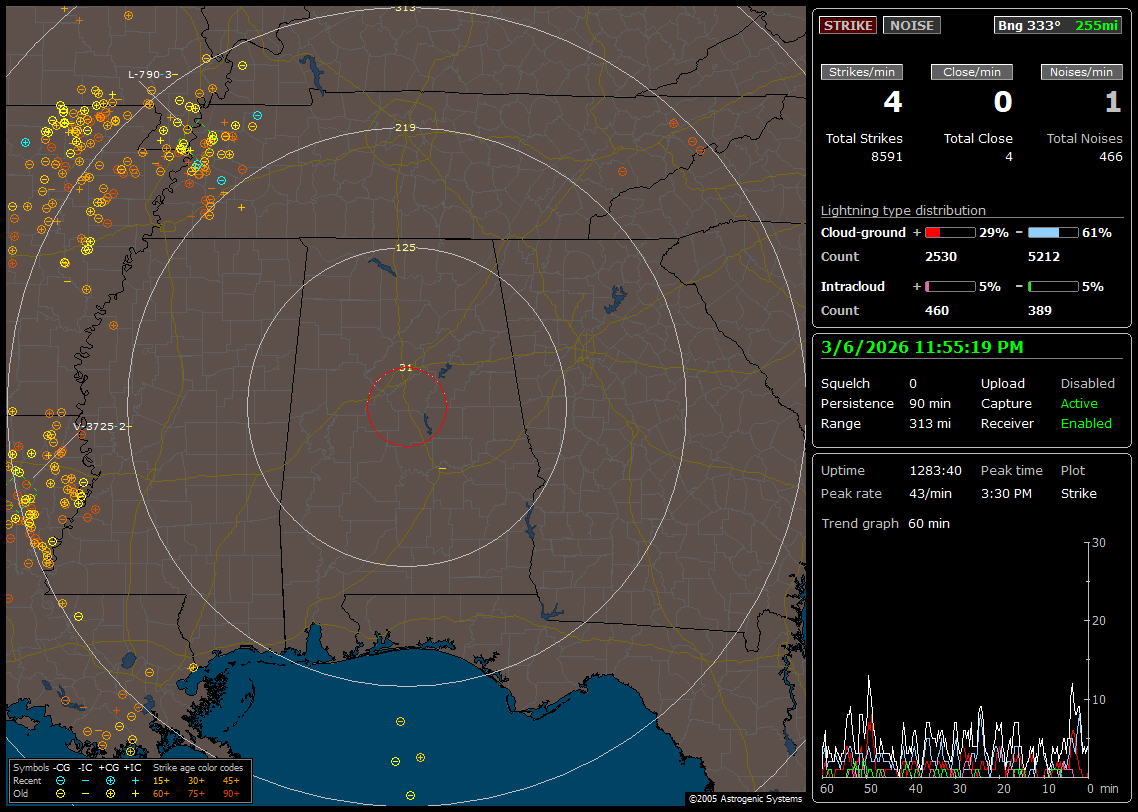The height and width of the screenshot is (812, 1138).
Task: Click the Bng 333° bearing readout box
Action: tap(1058, 25)
